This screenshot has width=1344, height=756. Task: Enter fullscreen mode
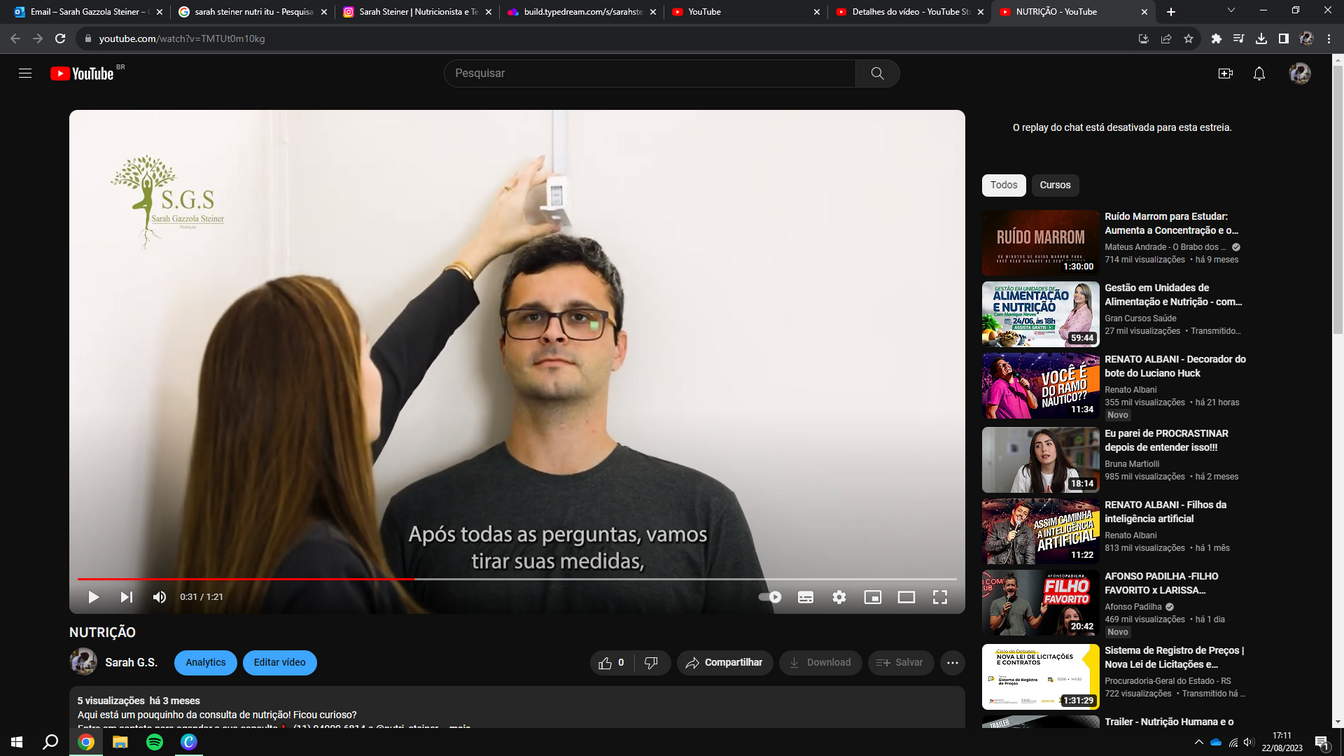pos(940,597)
